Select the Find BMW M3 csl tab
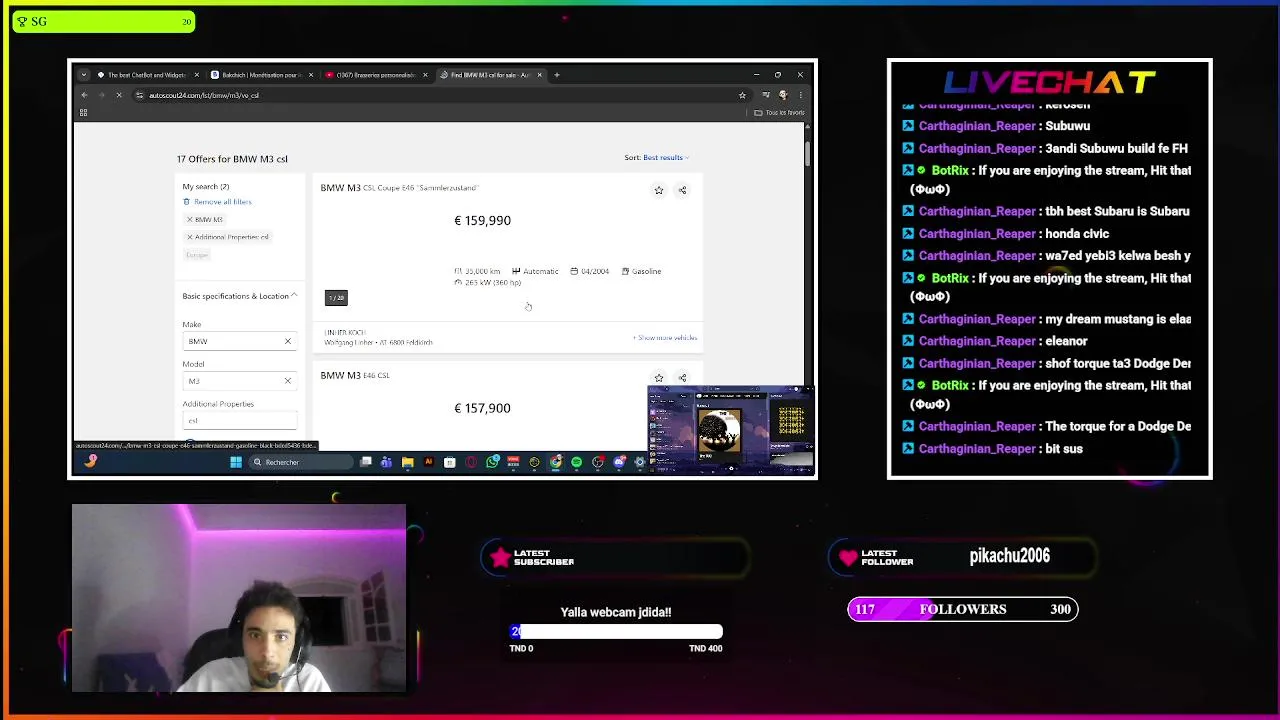Viewport: 1280px width, 720px height. [490, 75]
